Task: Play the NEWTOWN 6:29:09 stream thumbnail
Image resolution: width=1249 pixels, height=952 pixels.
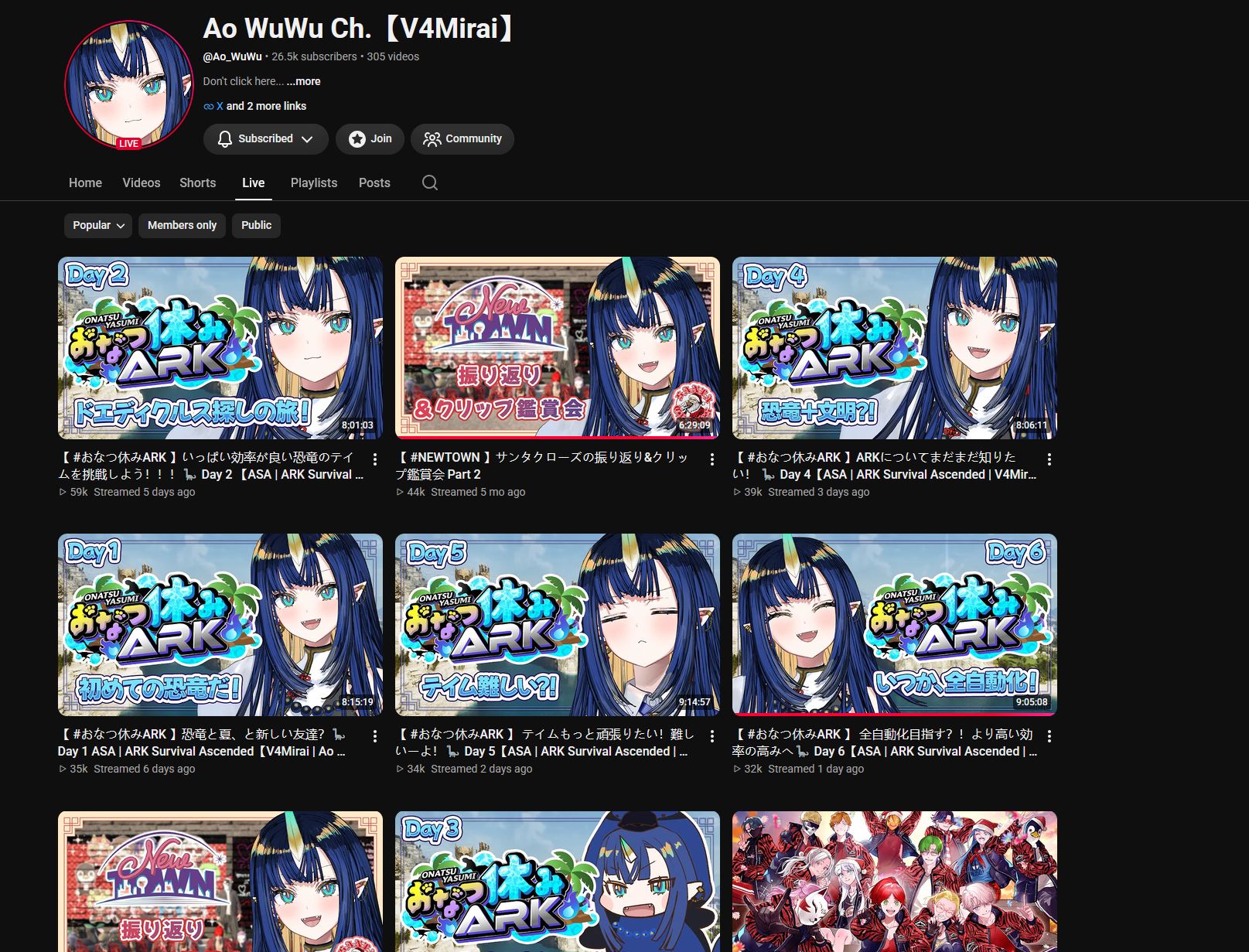Action: pyautogui.click(x=558, y=348)
